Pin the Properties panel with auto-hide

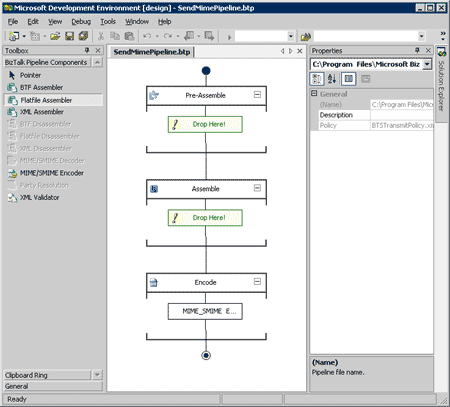417,50
